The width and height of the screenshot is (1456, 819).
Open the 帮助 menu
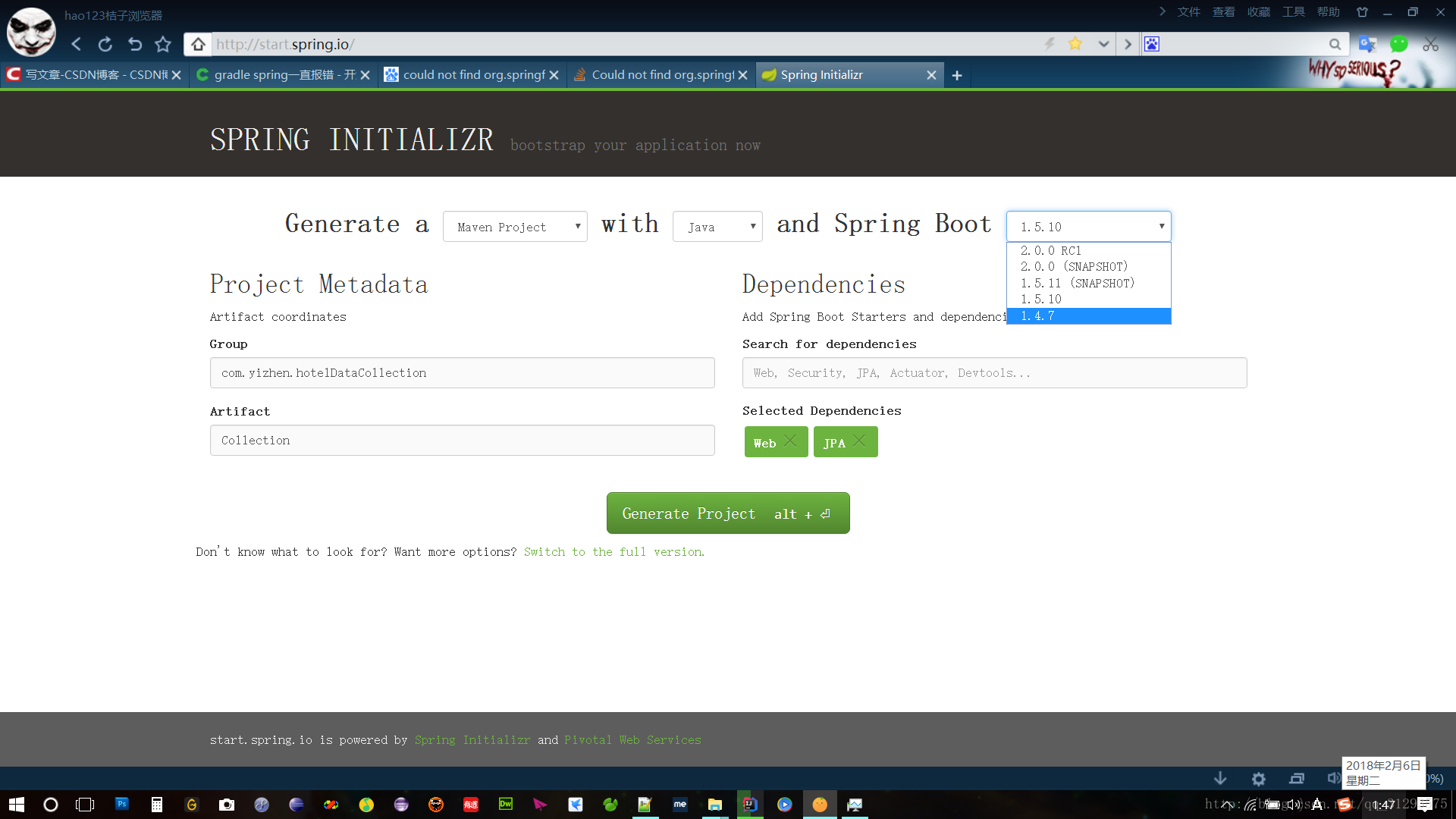tap(1328, 12)
